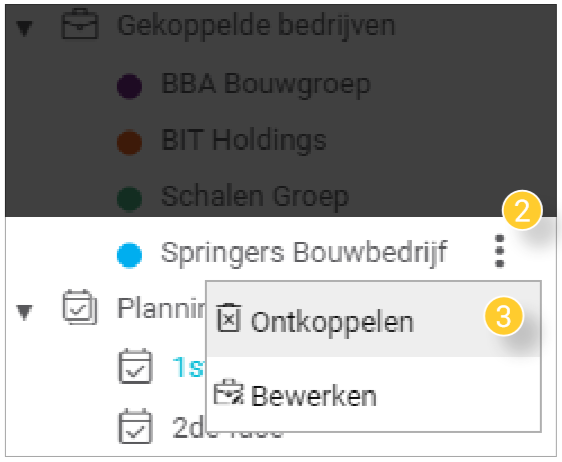
Task: Click the yellow step 3 badge
Action: point(504,316)
